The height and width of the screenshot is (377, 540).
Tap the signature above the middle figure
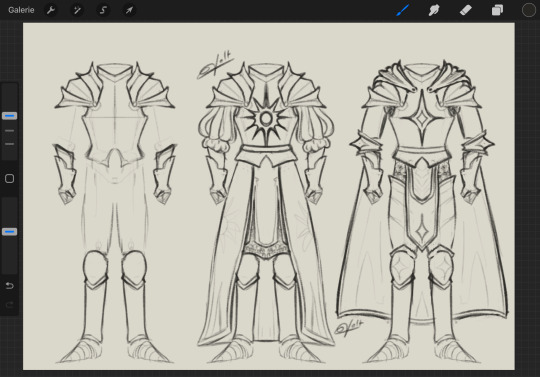pos(215,65)
